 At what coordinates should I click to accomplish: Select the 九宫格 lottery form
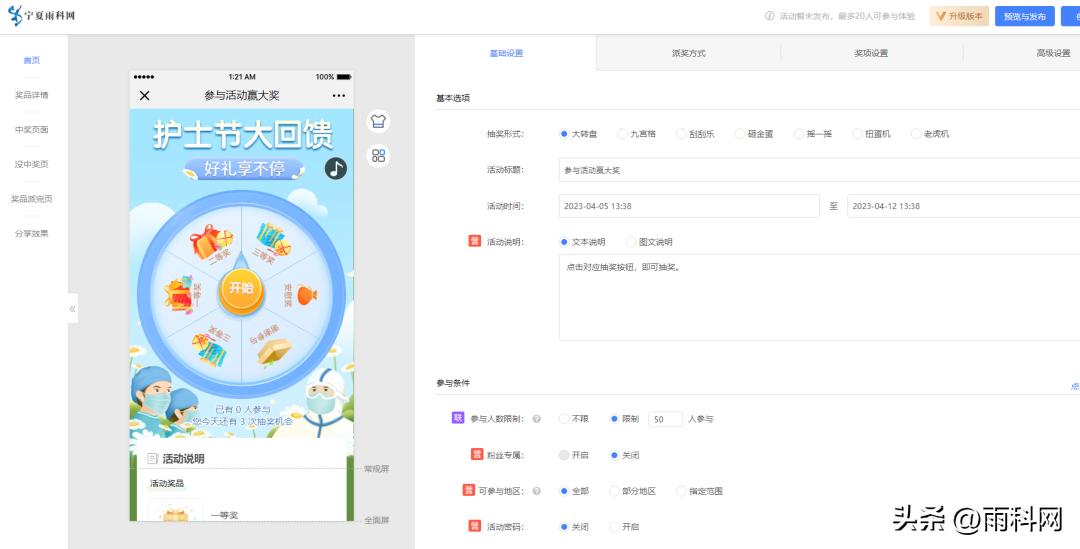coord(623,134)
